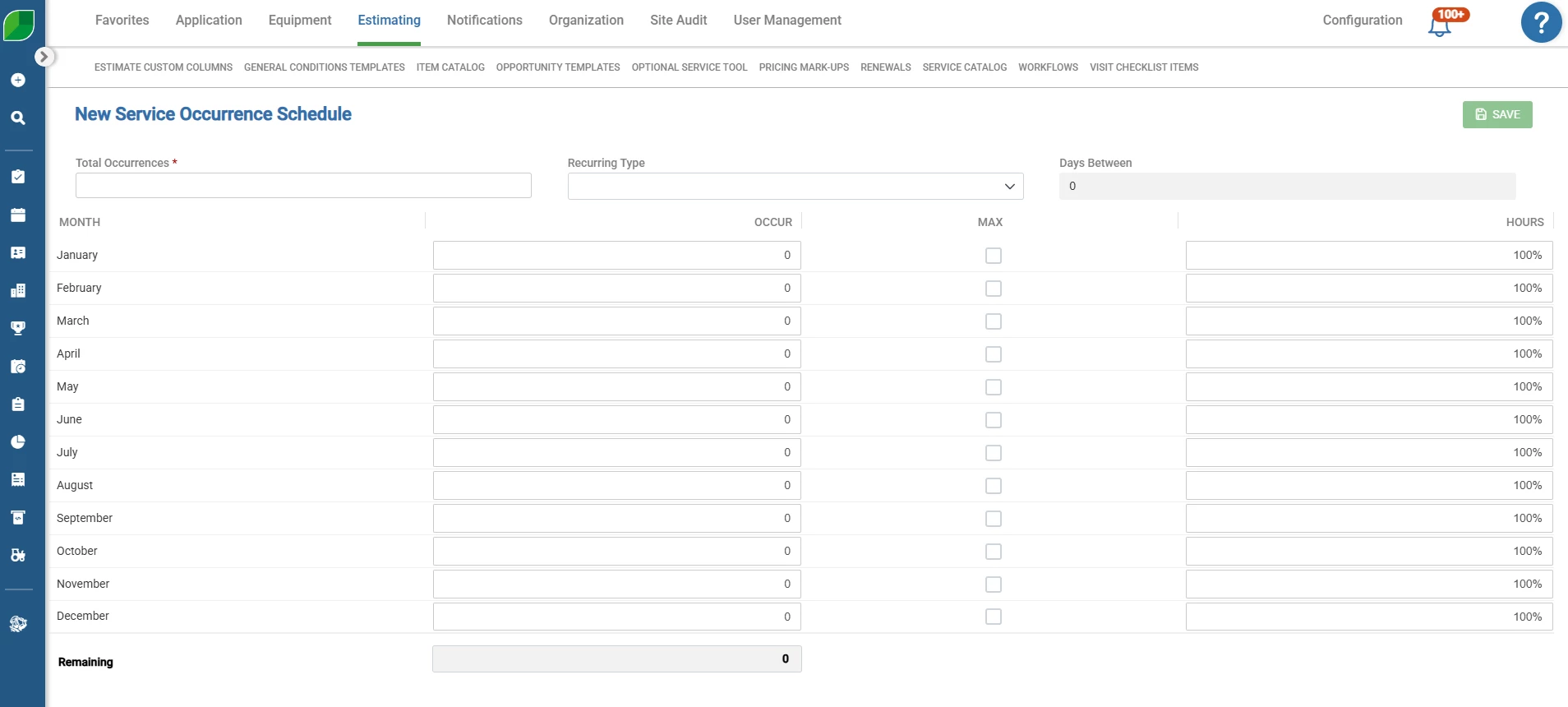The image size is (1568, 707).
Task: Check the Max box for July
Action: (x=994, y=453)
